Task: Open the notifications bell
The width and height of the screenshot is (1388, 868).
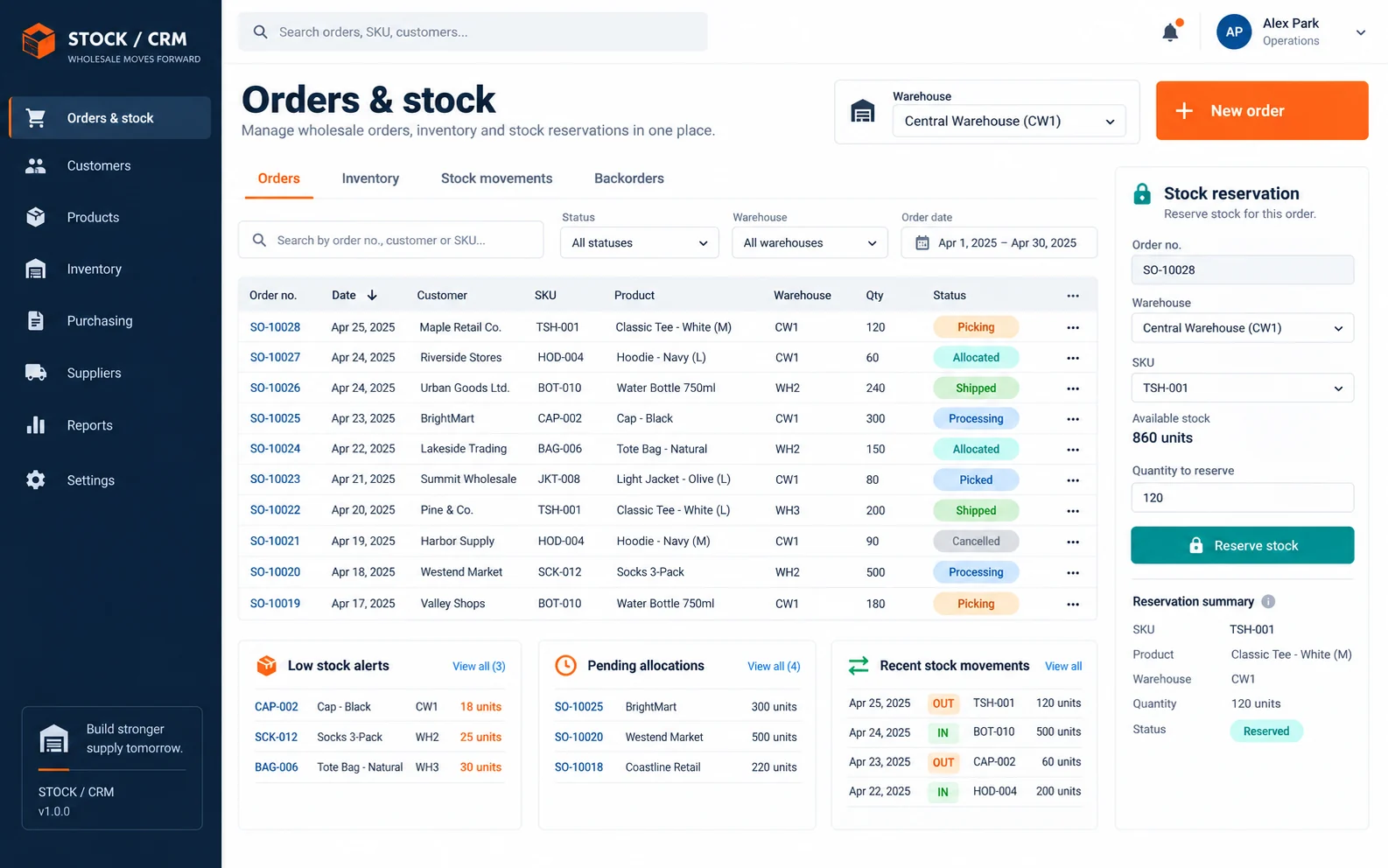Action: point(1170,32)
